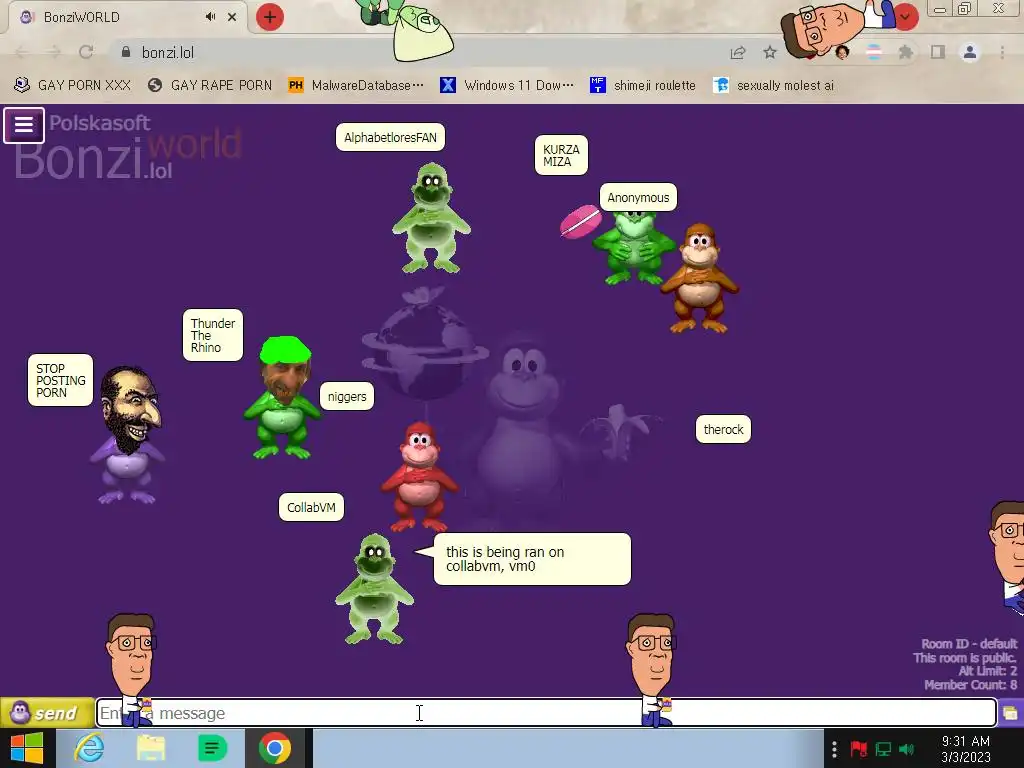
Task: Open the Extensions puzzle-piece menu
Action: pos(905,52)
